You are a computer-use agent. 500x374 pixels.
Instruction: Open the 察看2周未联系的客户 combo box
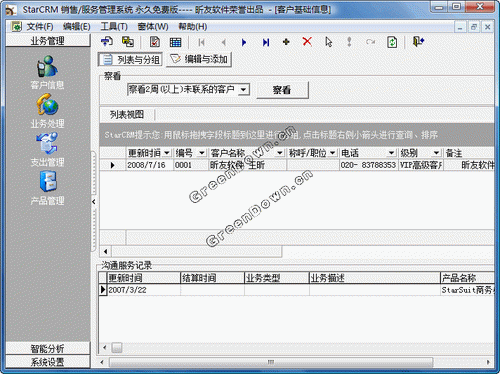click(x=188, y=89)
